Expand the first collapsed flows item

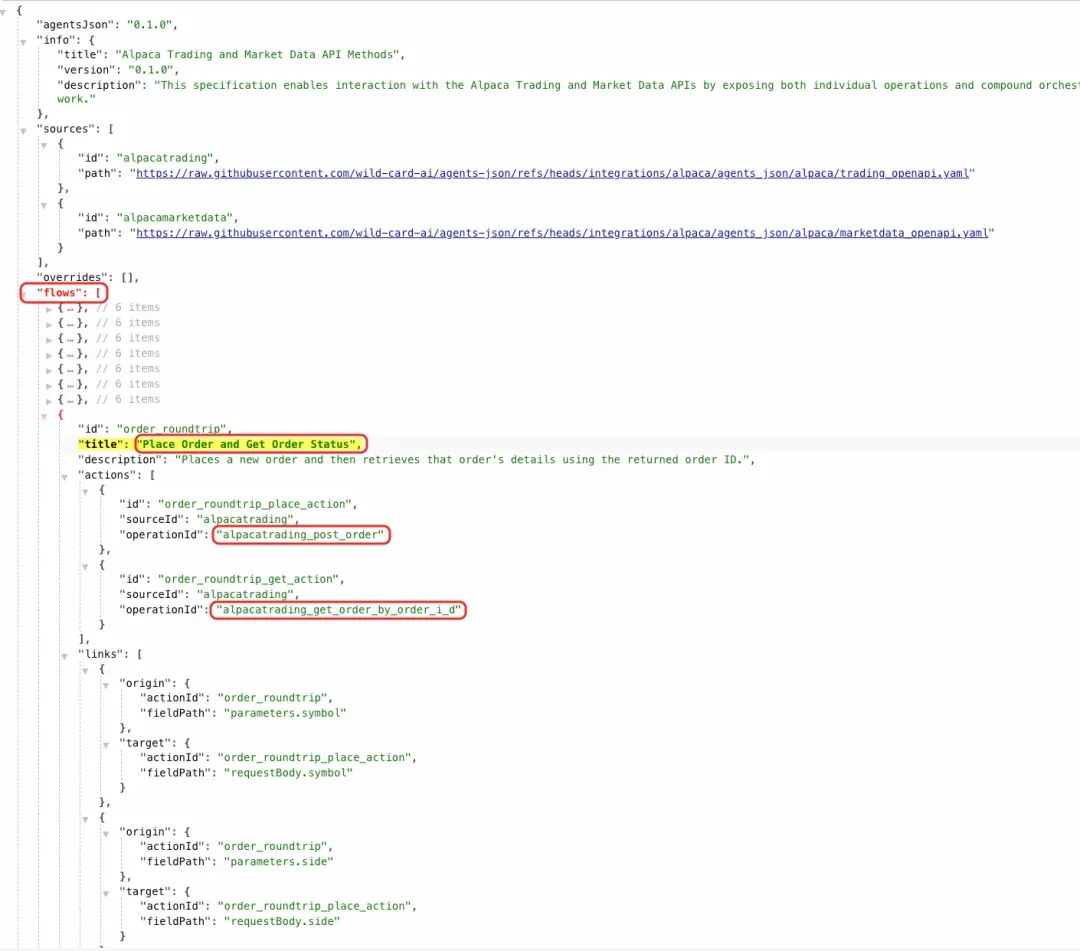click(x=49, y=309)
